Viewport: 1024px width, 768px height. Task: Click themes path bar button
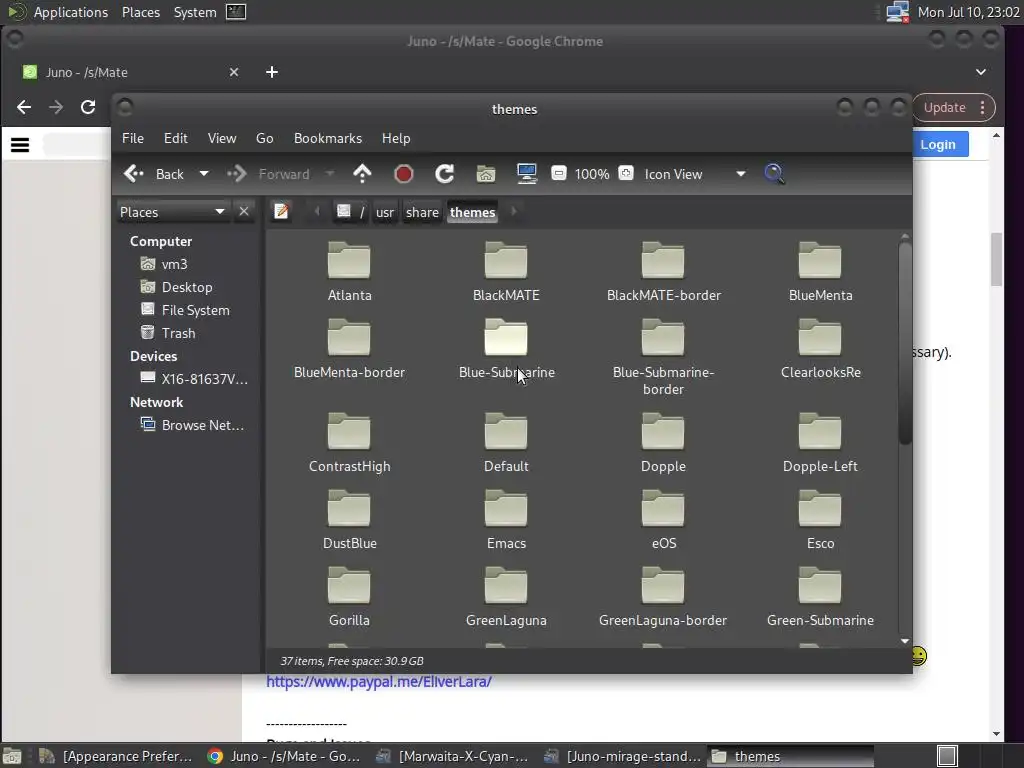click(472, 212)
